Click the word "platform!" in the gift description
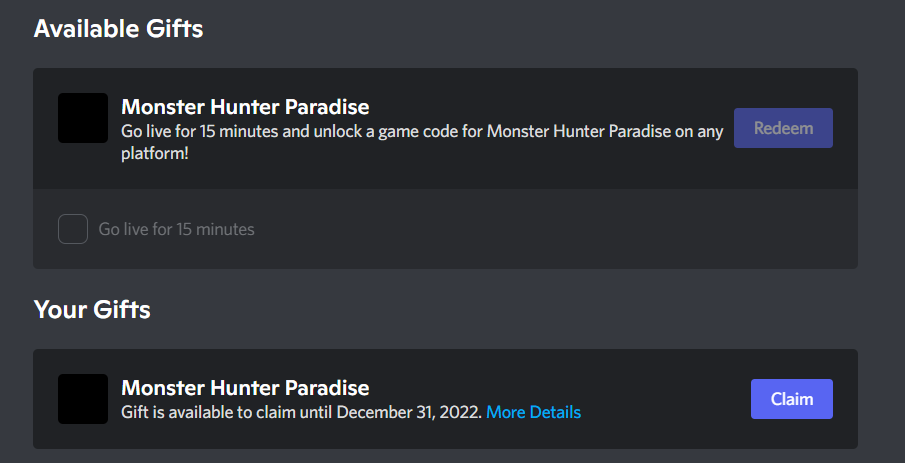Image resolution: width=905 pixels, height=463 pixels. point(154,152)
